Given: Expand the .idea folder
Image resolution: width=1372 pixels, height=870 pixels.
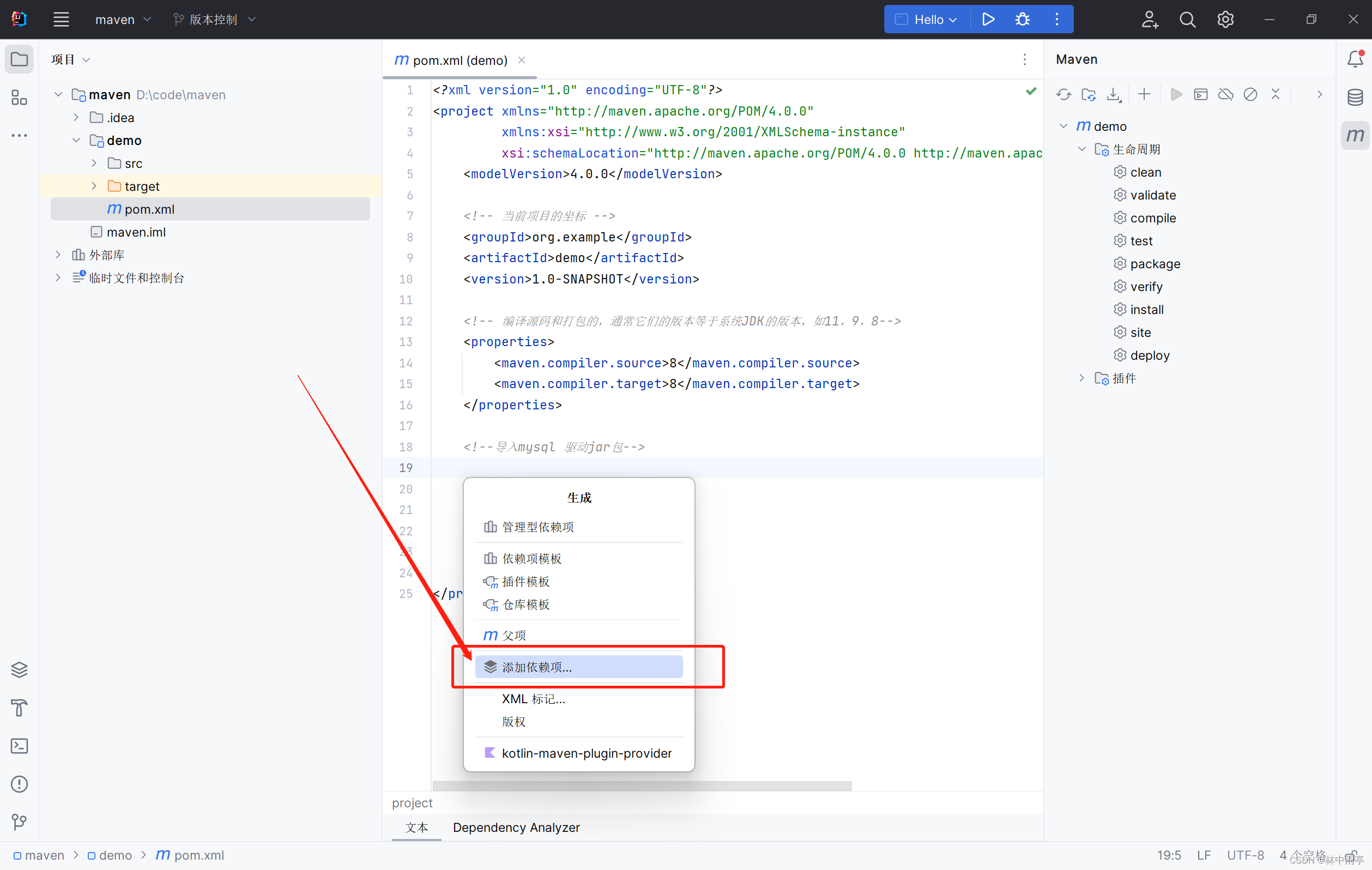Looking at the screenshot, I should (x=76, y=117).
